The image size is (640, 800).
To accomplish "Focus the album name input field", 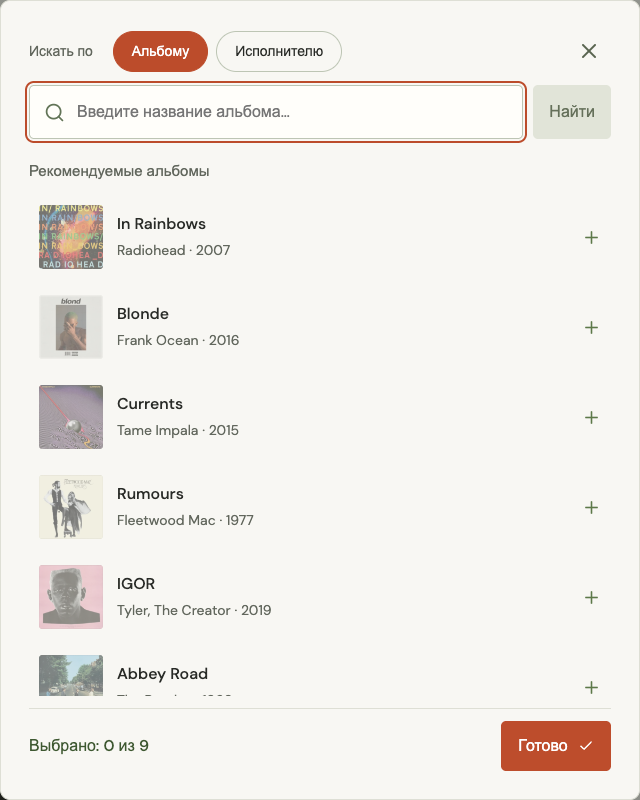I will pyautogui.click(x=276, y=112).
